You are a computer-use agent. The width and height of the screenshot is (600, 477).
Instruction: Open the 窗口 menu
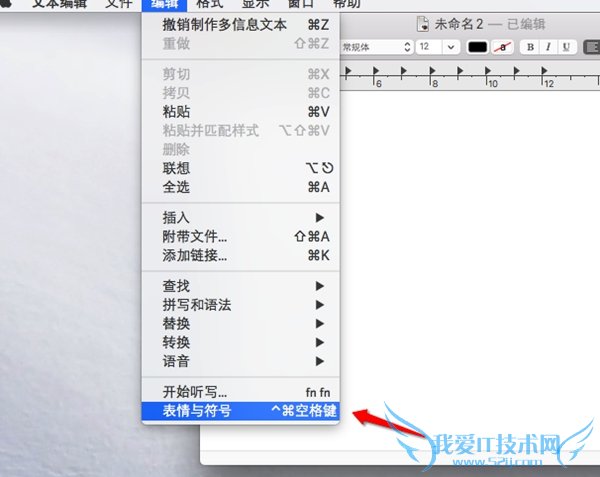[301, 4]
